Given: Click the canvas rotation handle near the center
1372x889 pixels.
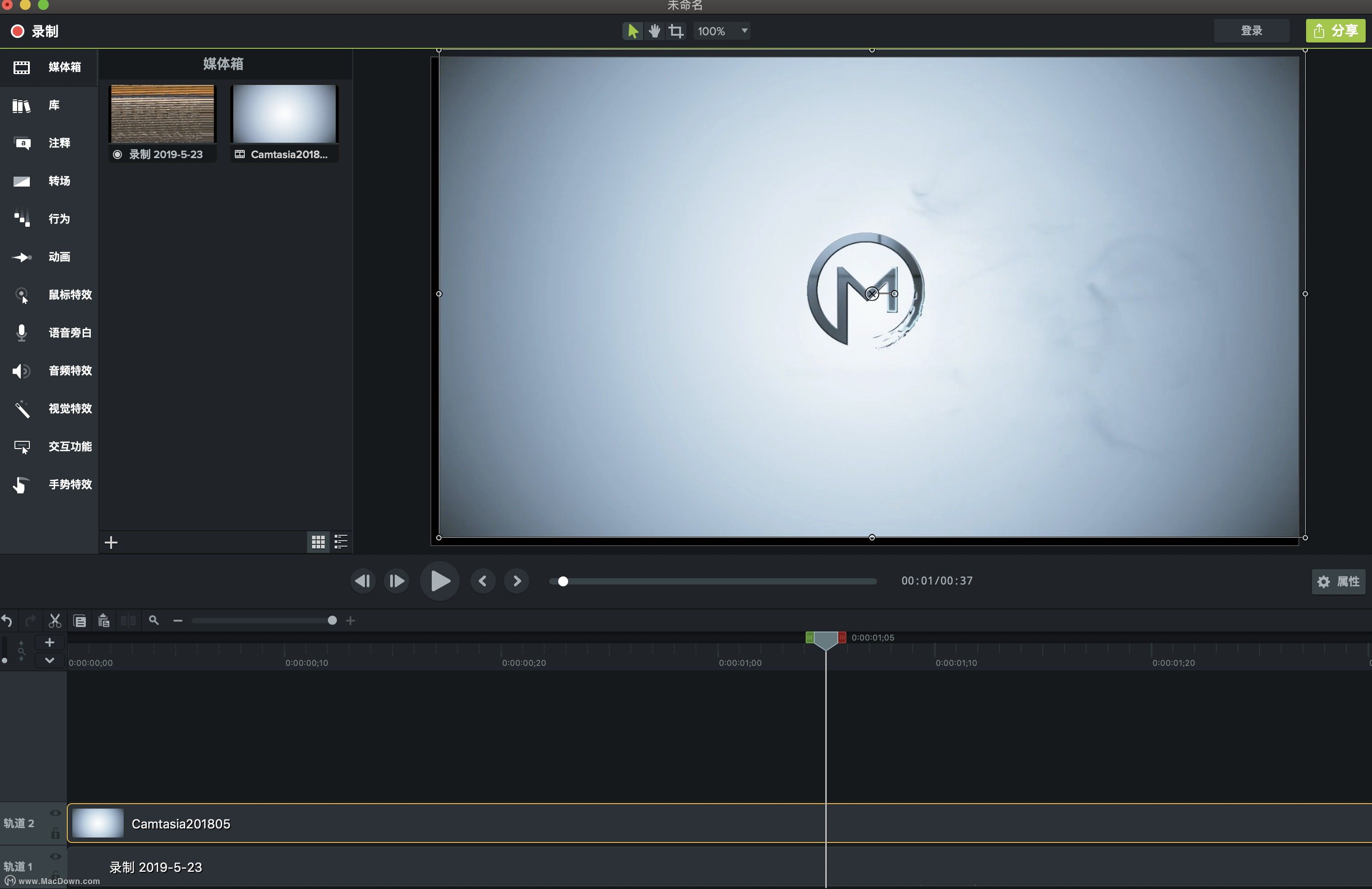Looking at the screenshot, I should click(x=895, y=294).
